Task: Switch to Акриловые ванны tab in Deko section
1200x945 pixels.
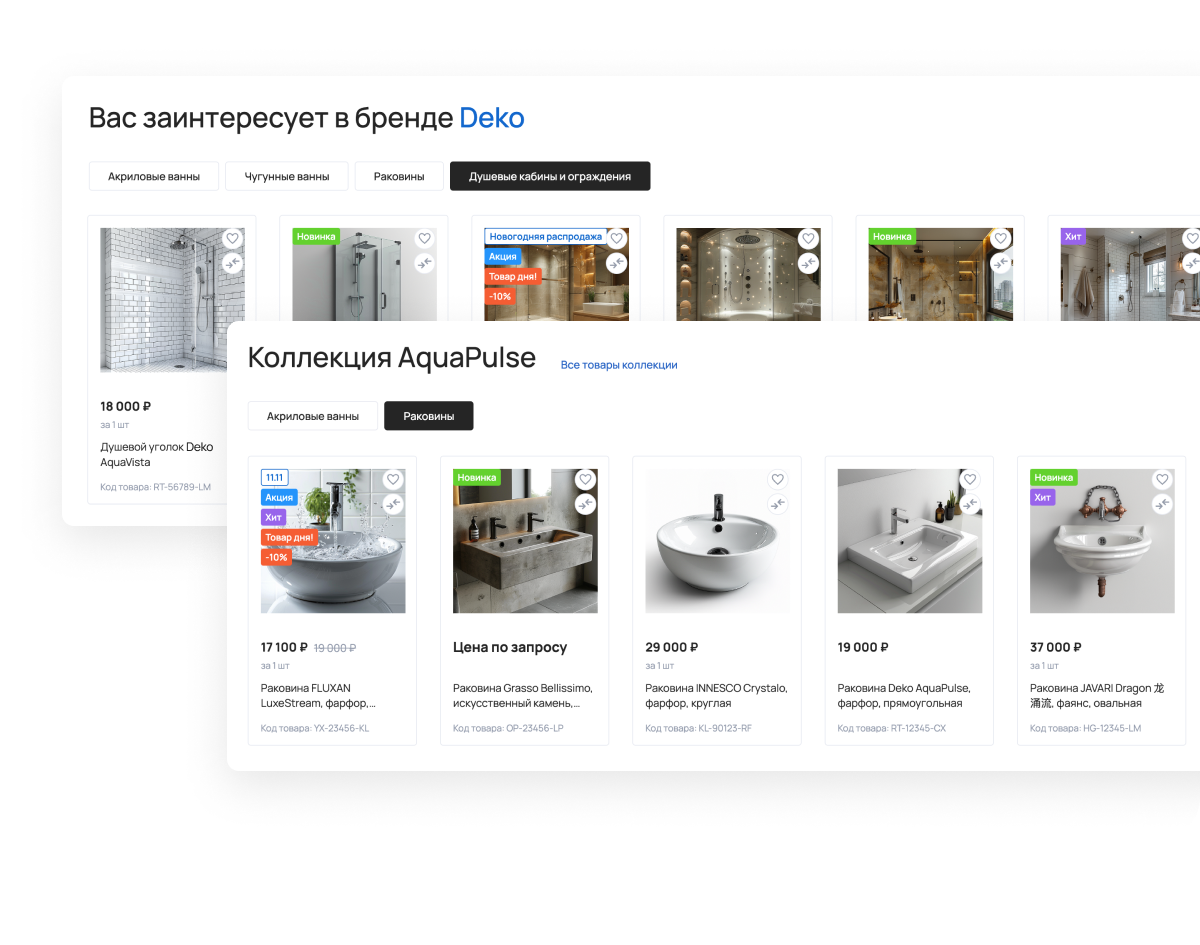Action: pyautogui.click(x=153, y=176)
